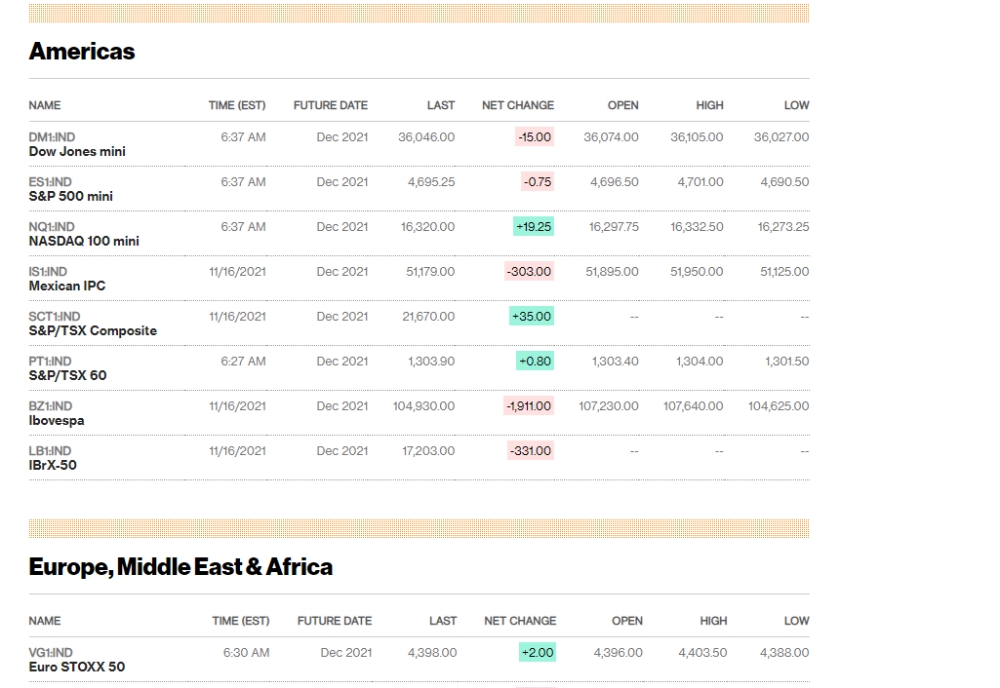Select NASDAQ 100 mini open 16,297.75

[x=614, y=227]
